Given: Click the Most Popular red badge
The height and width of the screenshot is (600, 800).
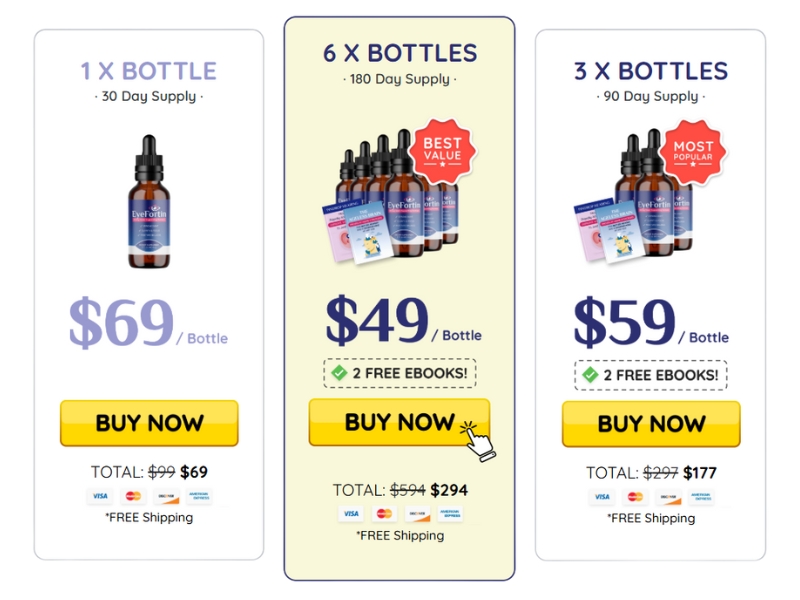Looking at the screenshot, I should (x=693, y=153).
